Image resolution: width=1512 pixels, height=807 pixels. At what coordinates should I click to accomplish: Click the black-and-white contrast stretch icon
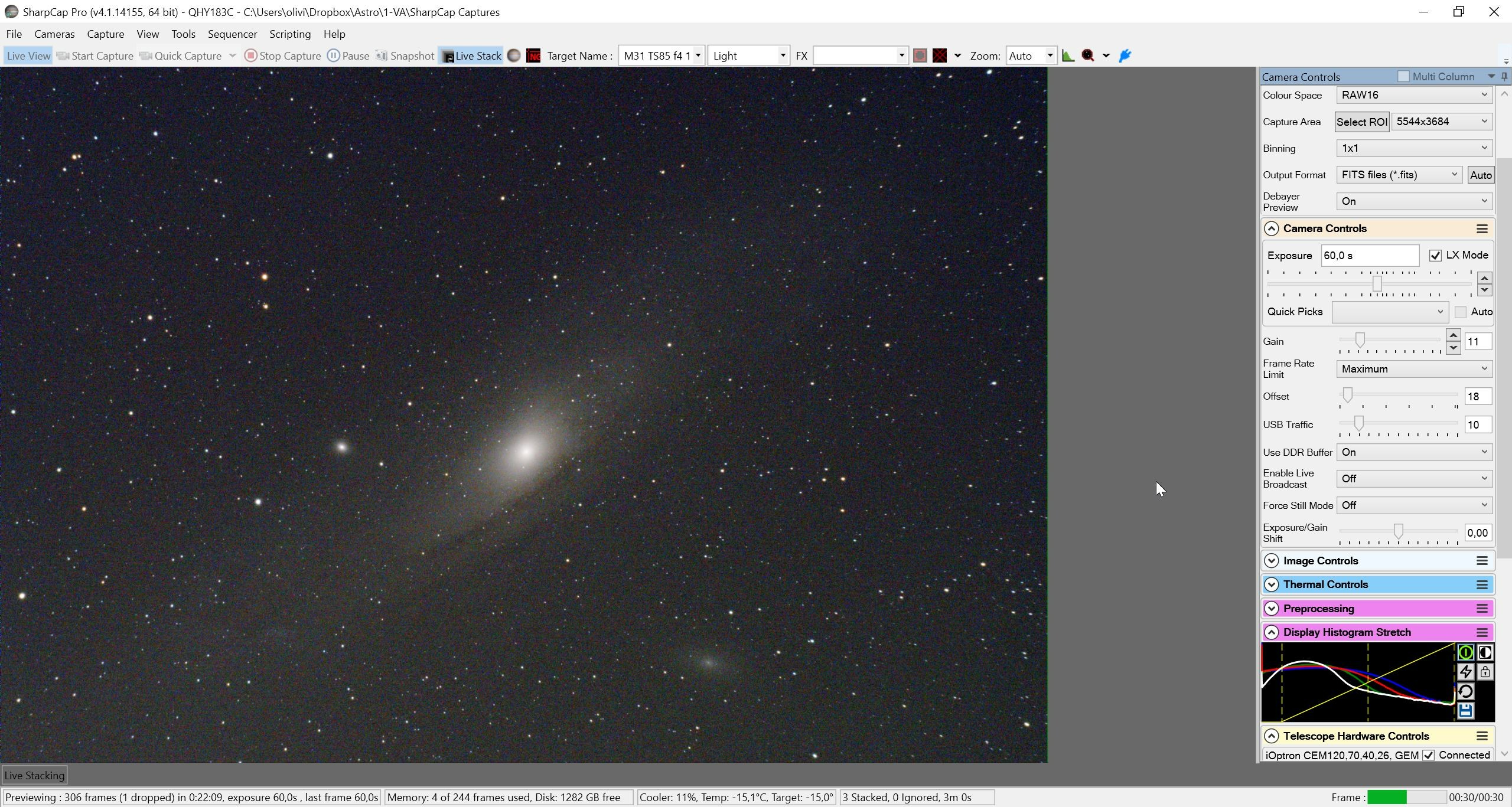pos(1485,652)
